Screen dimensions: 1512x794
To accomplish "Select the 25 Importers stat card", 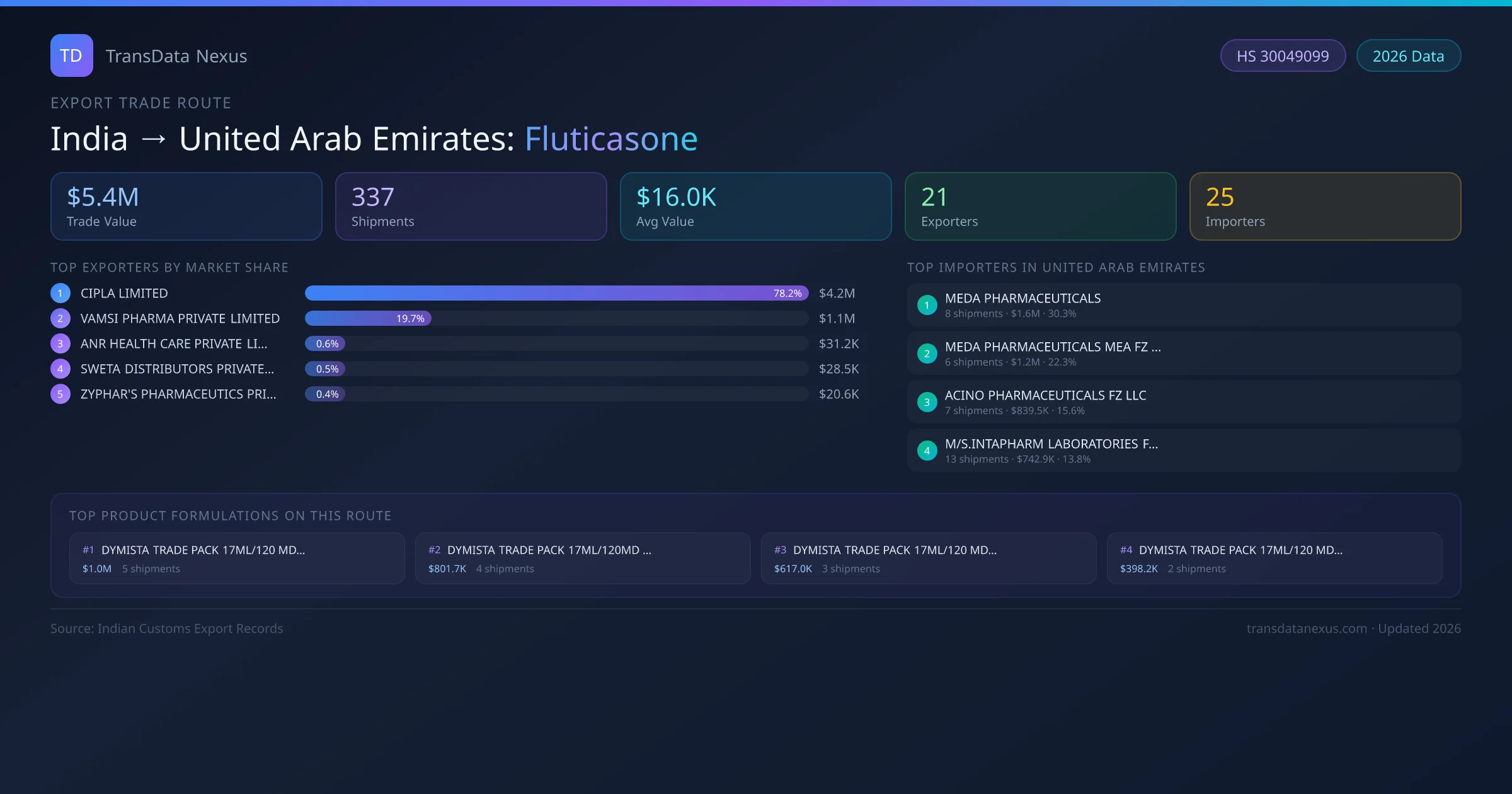I will pyautogui.click(x=1325, y=207).
